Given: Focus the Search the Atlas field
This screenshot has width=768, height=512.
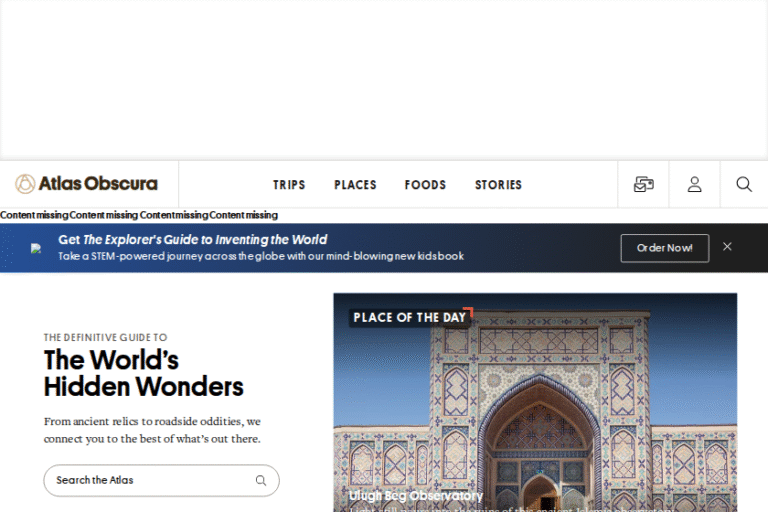Looking at the screenshot, I should tap(150, 480).
